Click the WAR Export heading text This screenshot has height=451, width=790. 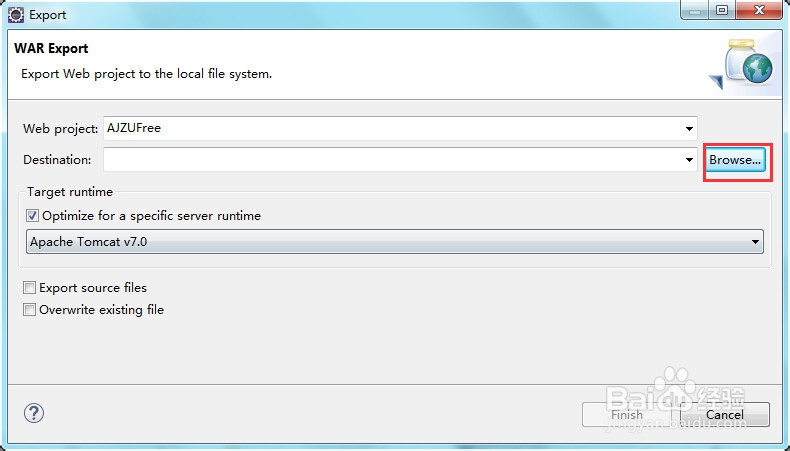pos(51,48)
